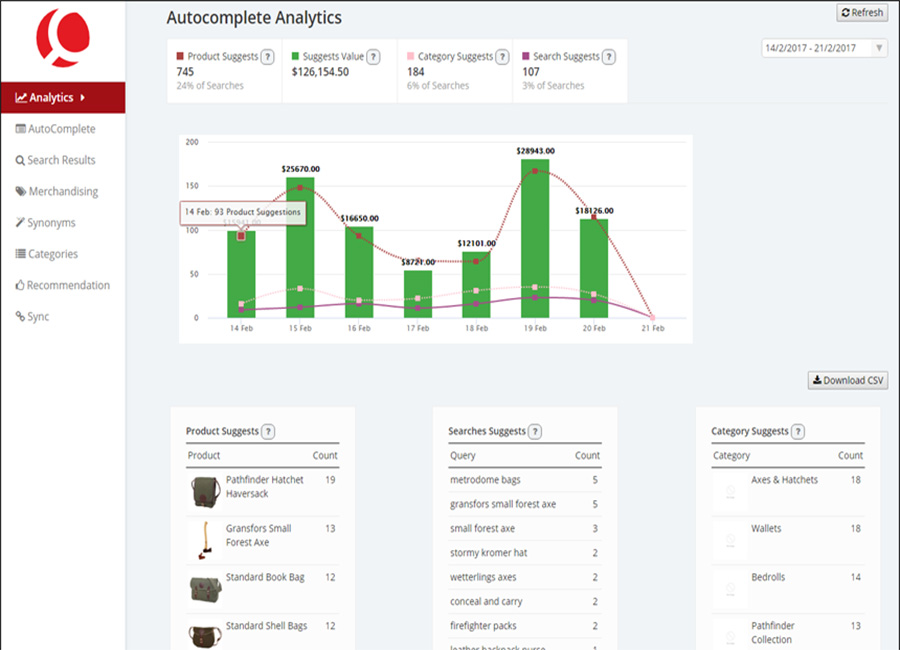This screenshot has width=900, height=650.
Task: Open the AutoComplete sidebar section
Action: pyautogui.click(x=61, y=129)
